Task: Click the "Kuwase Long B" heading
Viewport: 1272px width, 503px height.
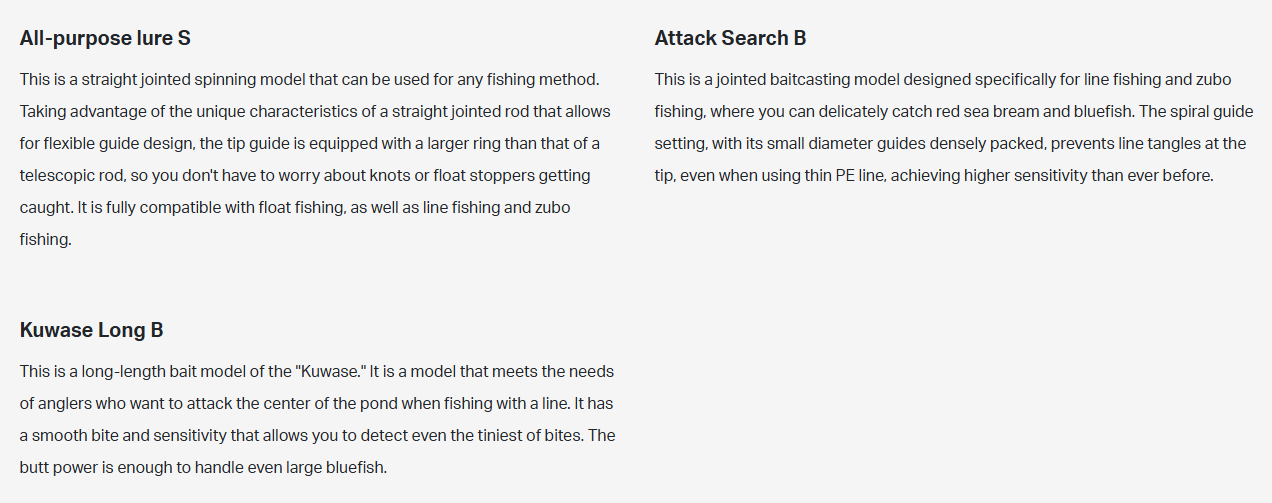Action: [91, 331]
